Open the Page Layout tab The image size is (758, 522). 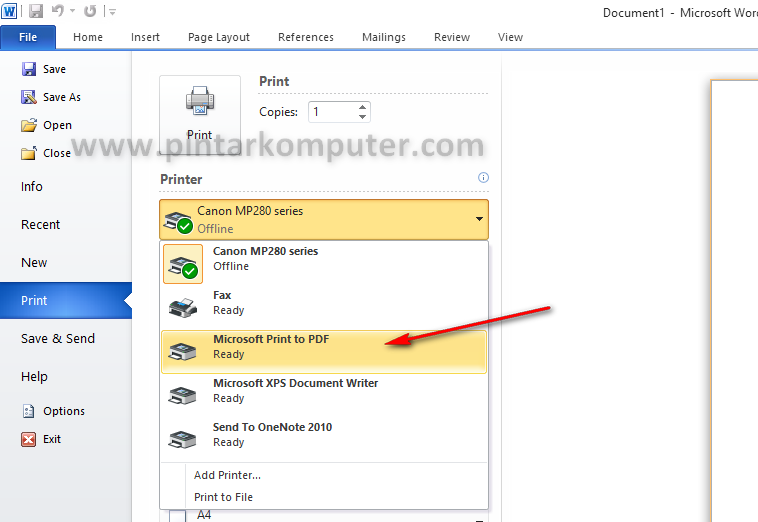click(219, 37)
